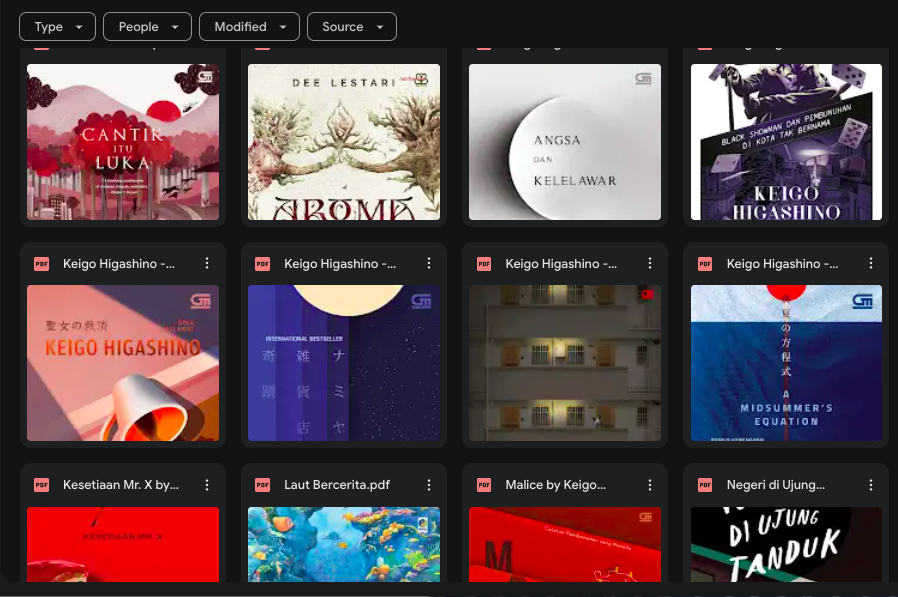This screenshot has height=597, width=898.
Task: Open more actions for Malice by Keigo file
Action: (649, 485)
